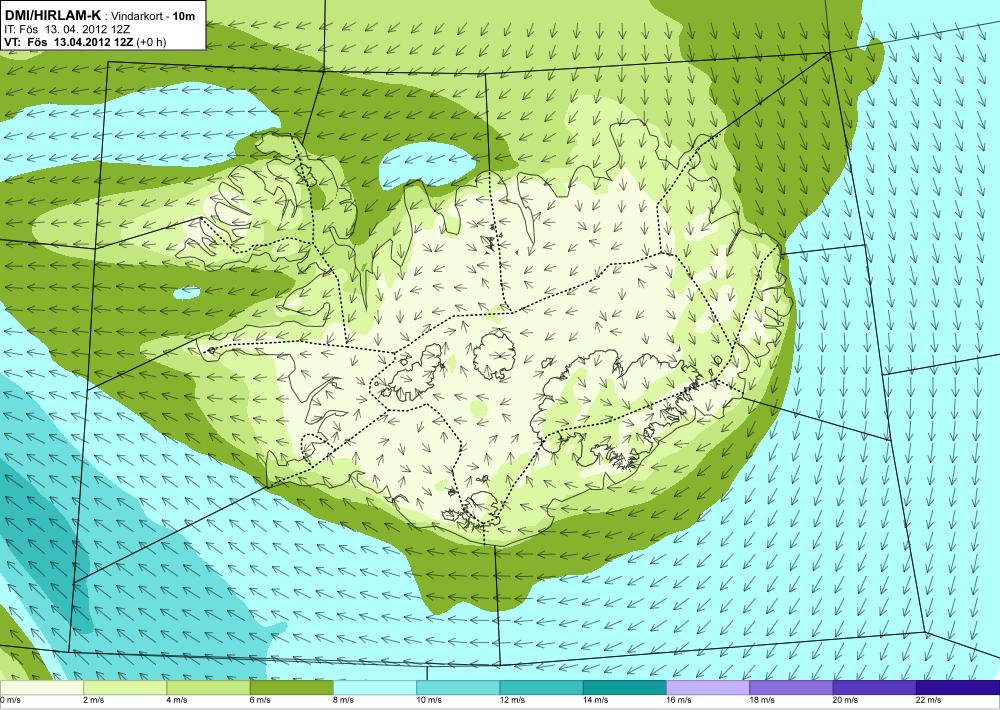The width and height of the screenshot is (1000, 710).
Task: Click the "20 m/s" legend label
Action: pyautogui.click(x=846, y=700)
